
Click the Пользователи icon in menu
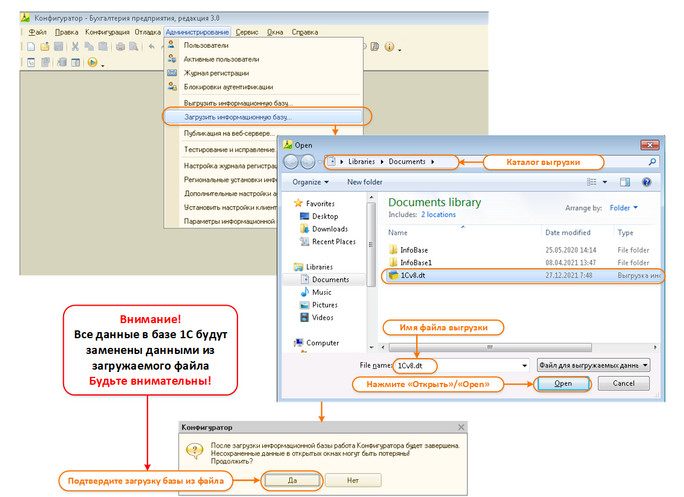pos(172,46)
